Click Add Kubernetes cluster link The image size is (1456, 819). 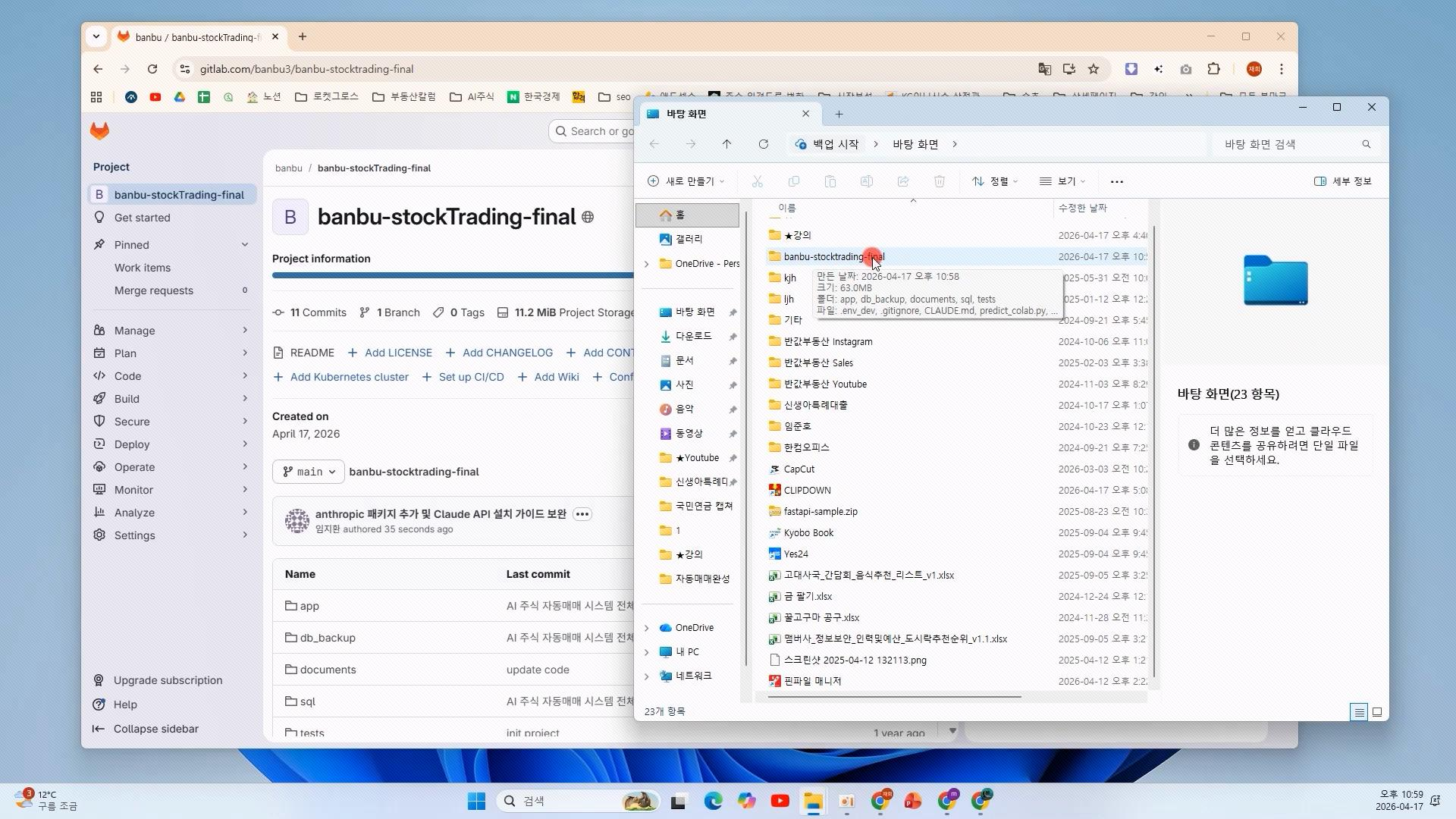click(x=340, y=377)
